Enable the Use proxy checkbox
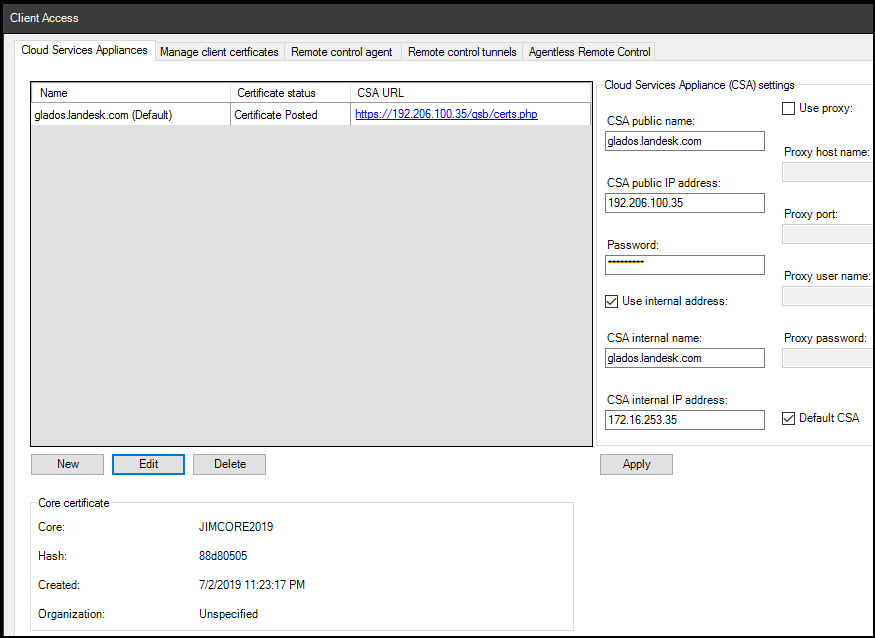This screenshot has width=875, height=638. pos(788,108)
